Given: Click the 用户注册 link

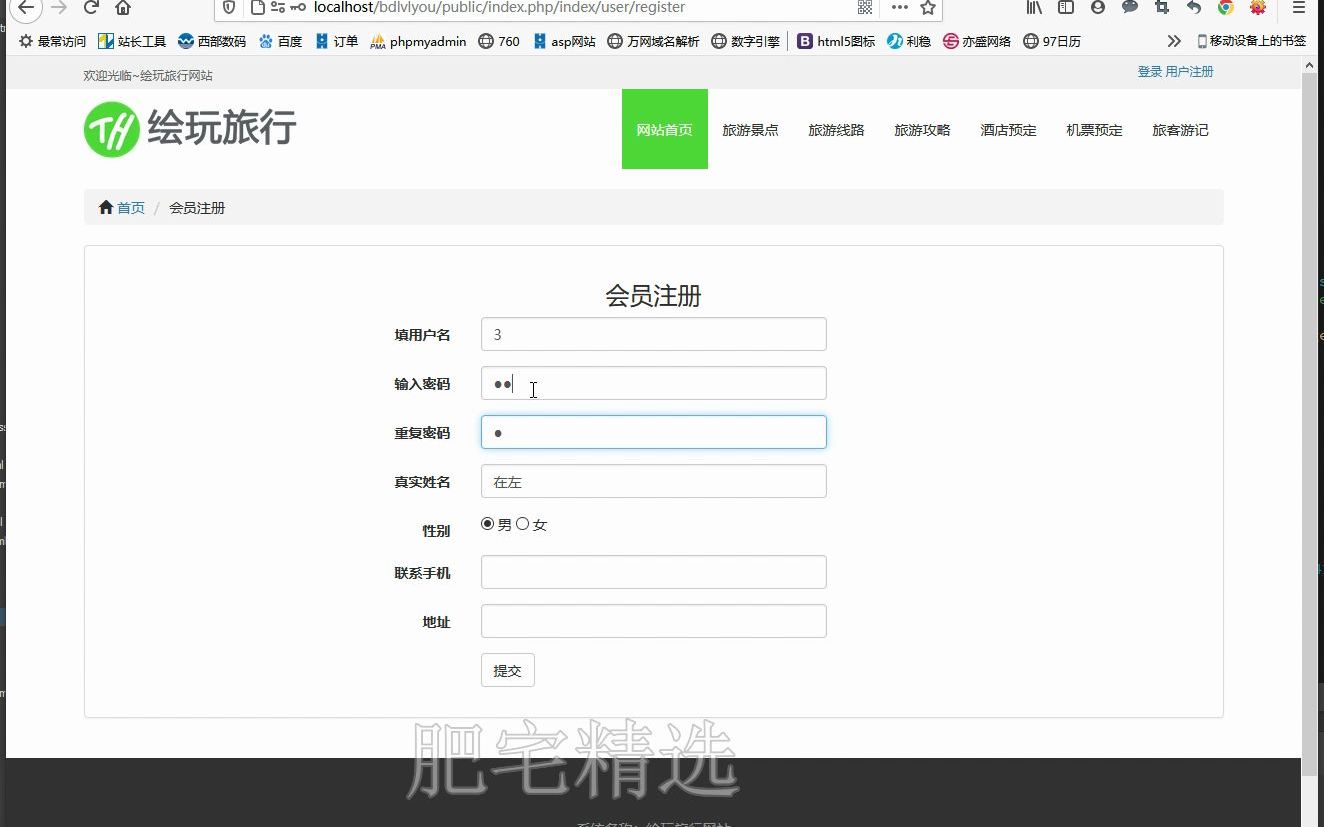Looking at the screenshot, I should pos(1189,72).
